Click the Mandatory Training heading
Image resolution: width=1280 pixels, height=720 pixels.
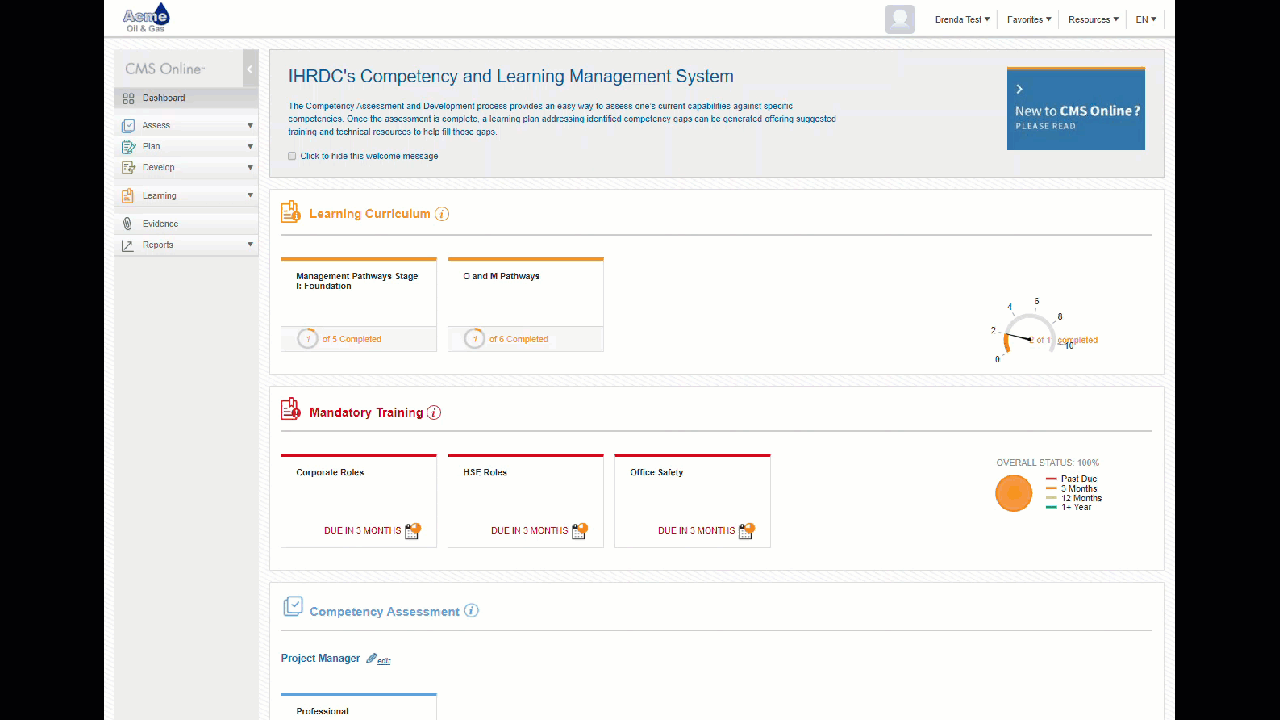tap(366, 412)
